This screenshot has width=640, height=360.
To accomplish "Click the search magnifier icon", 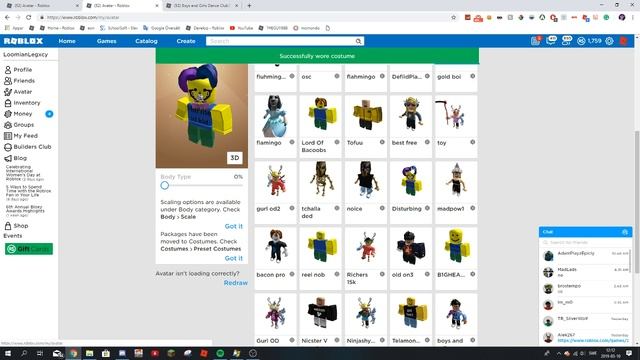I will tap(358, 41).
